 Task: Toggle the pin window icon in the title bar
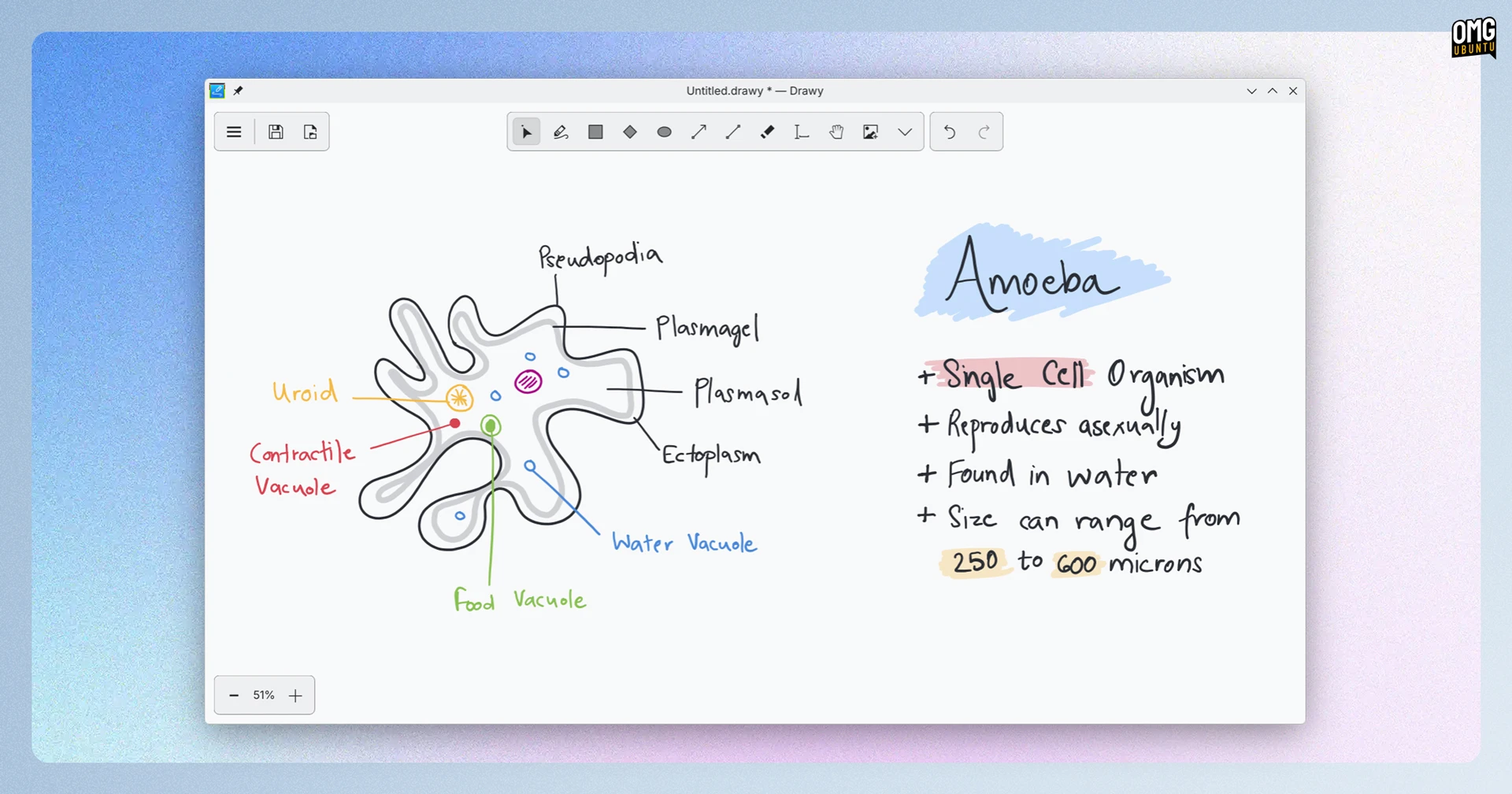238,91
